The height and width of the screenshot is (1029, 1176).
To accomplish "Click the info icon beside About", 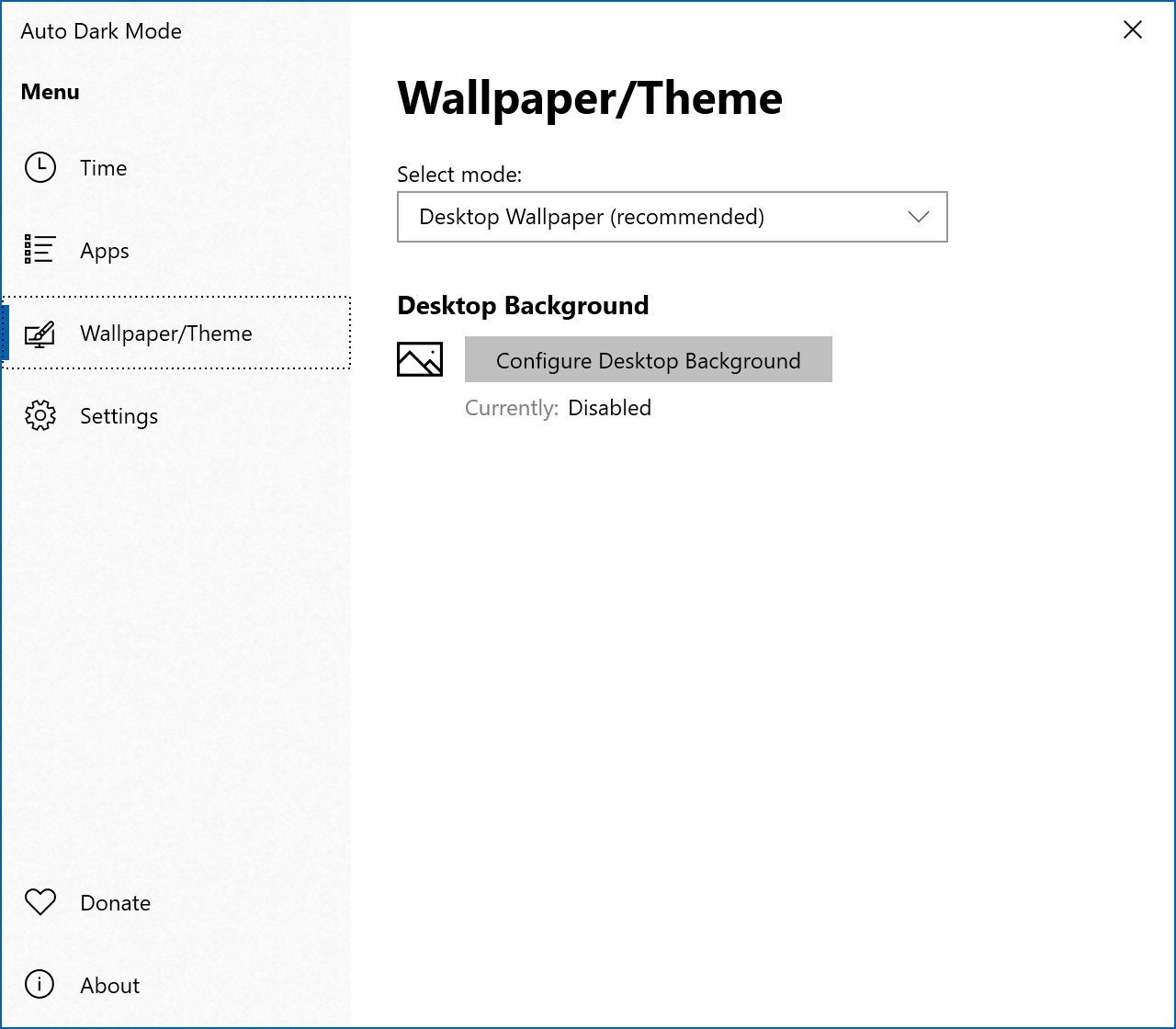I will tap(40, 984).
